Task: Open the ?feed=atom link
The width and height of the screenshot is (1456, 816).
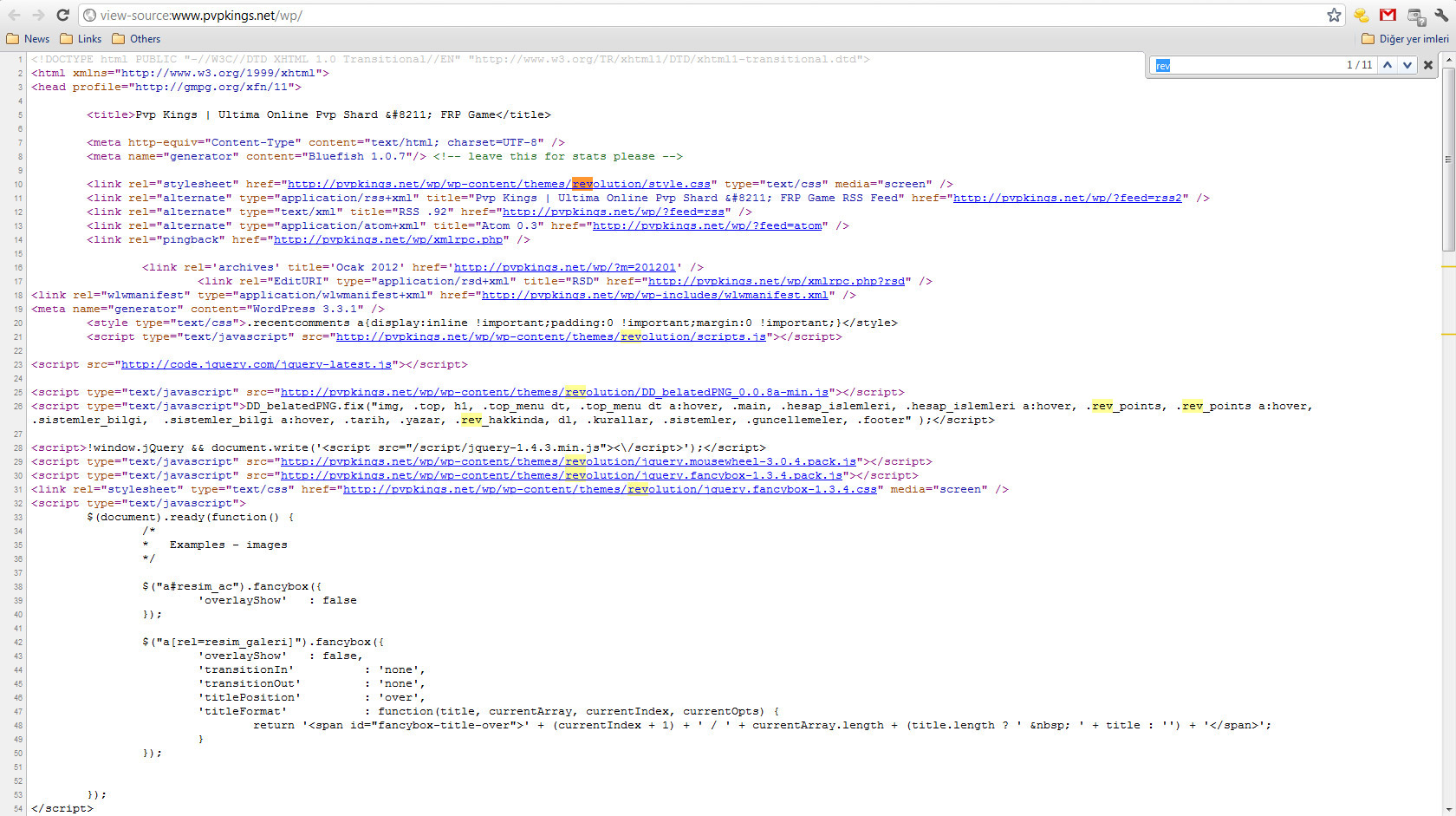Action: pyautogui.click(x=707, y=225)
